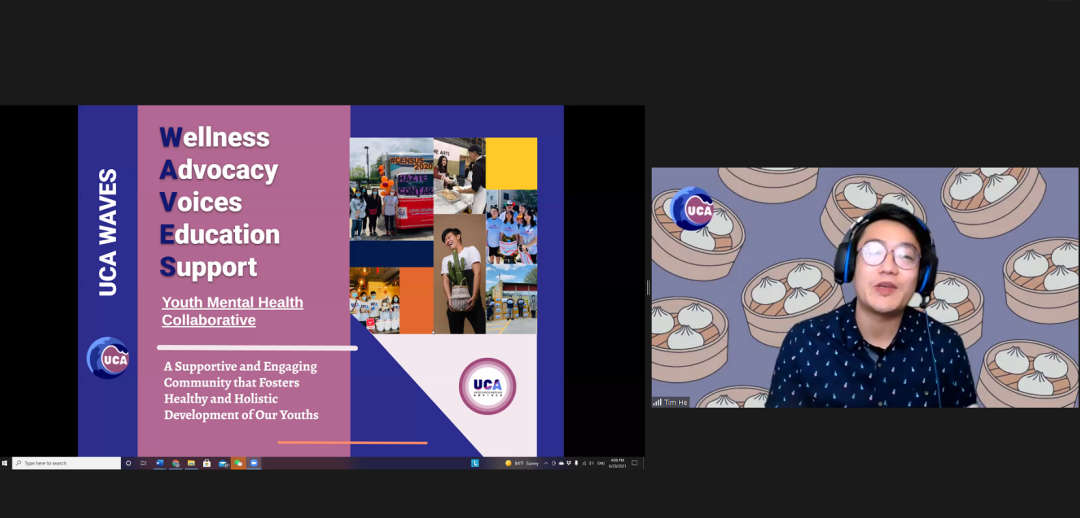The height and width of the screenshot is (518, 1080).
Task: Click the 'Support' heading on the slide
Action: [208, 267]
